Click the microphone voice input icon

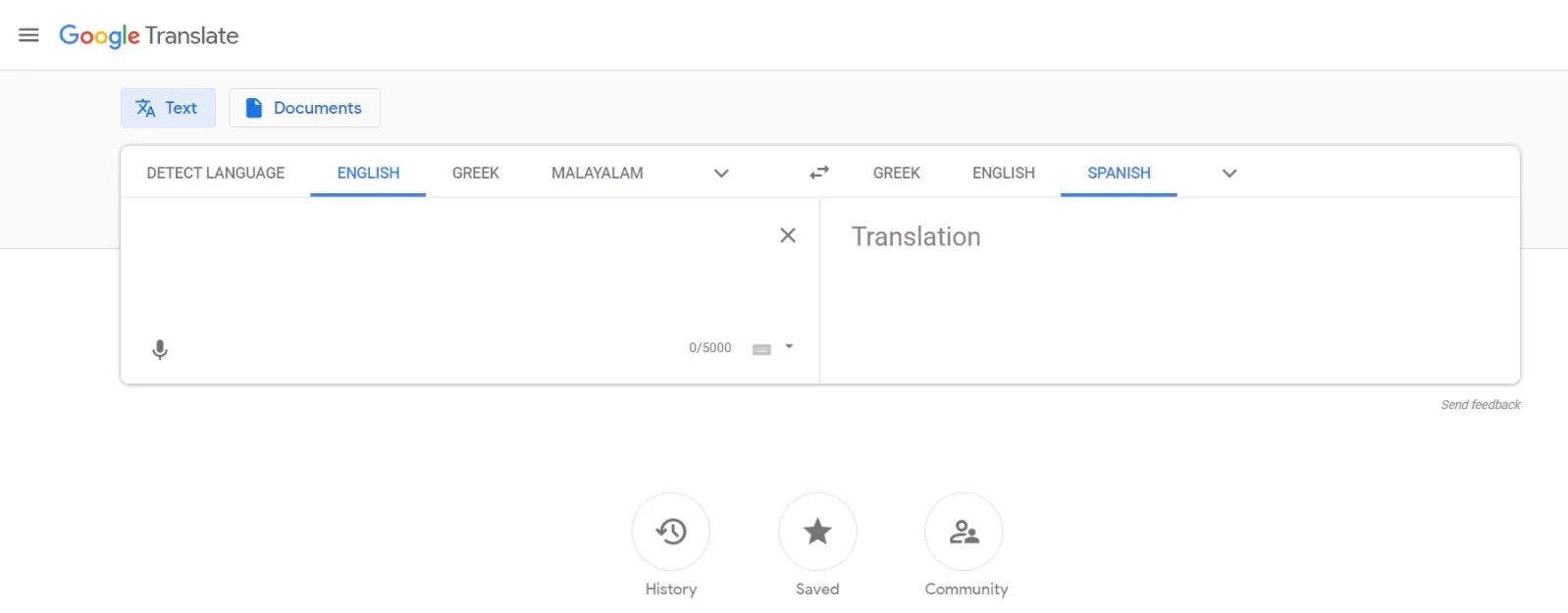pos(160,349)
